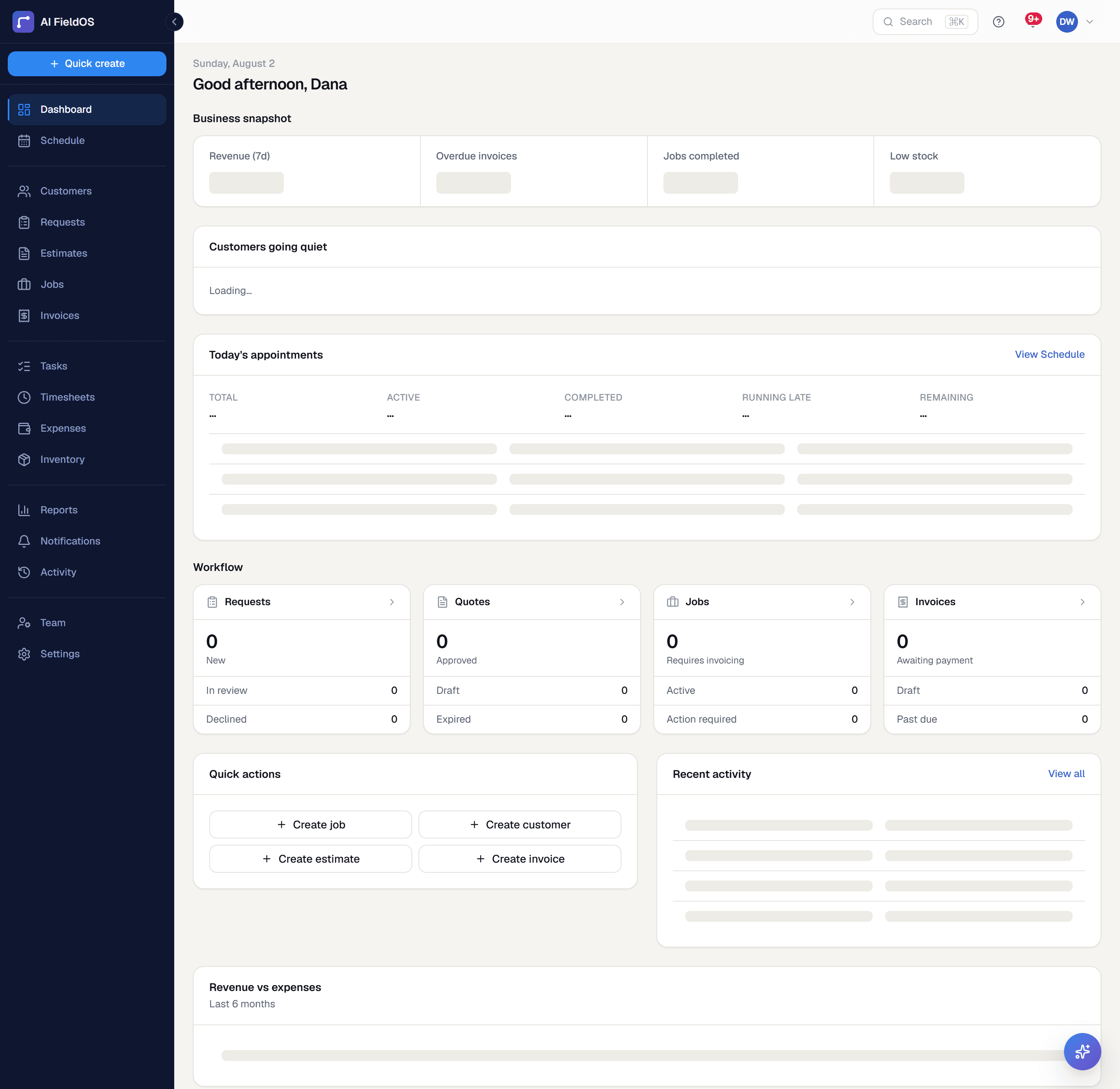Screen dimensions: 1120x1089
Task: Click the Action required row in Jobs
Action: 763,720
